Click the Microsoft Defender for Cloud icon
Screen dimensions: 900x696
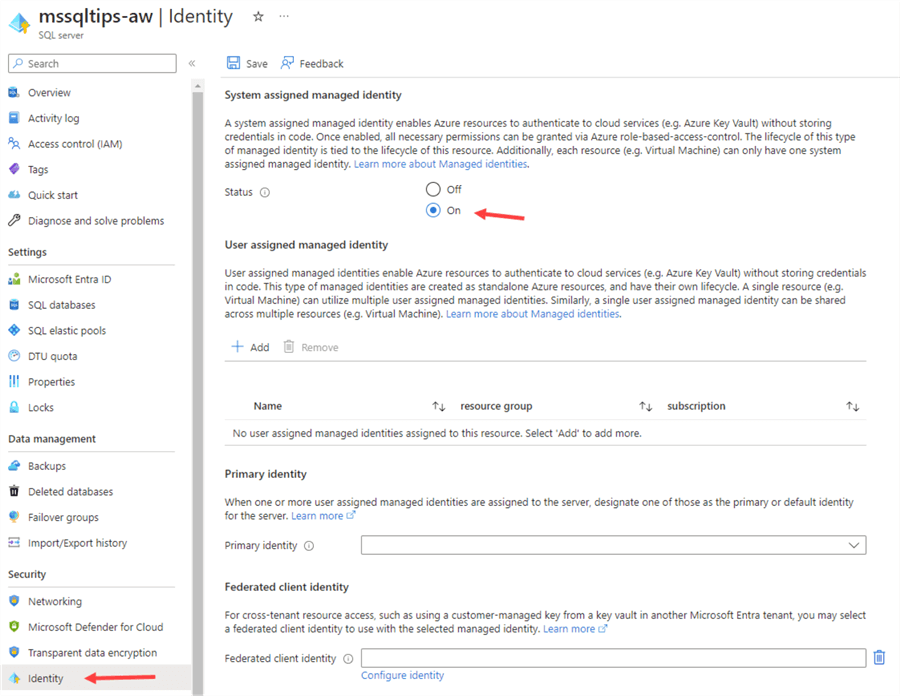[x=14, y=627]
